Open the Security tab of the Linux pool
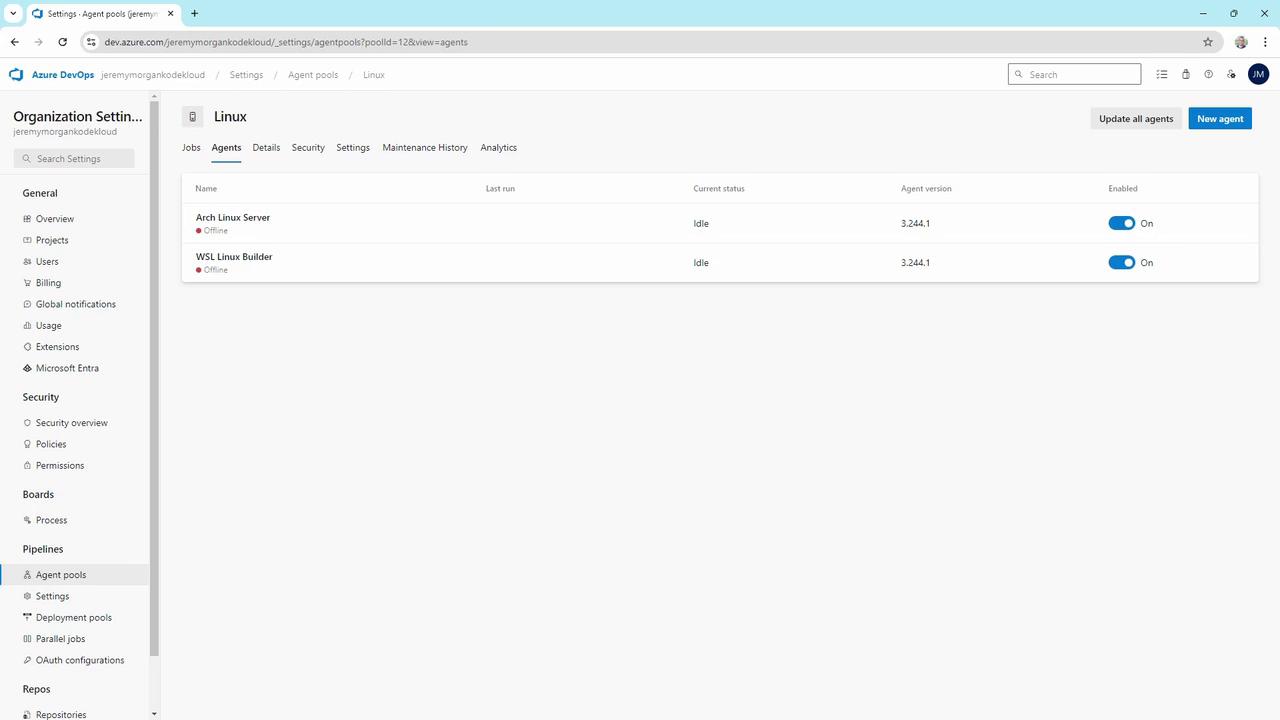The width and height of the screenshot is (1280, 720). click(308, 148)
